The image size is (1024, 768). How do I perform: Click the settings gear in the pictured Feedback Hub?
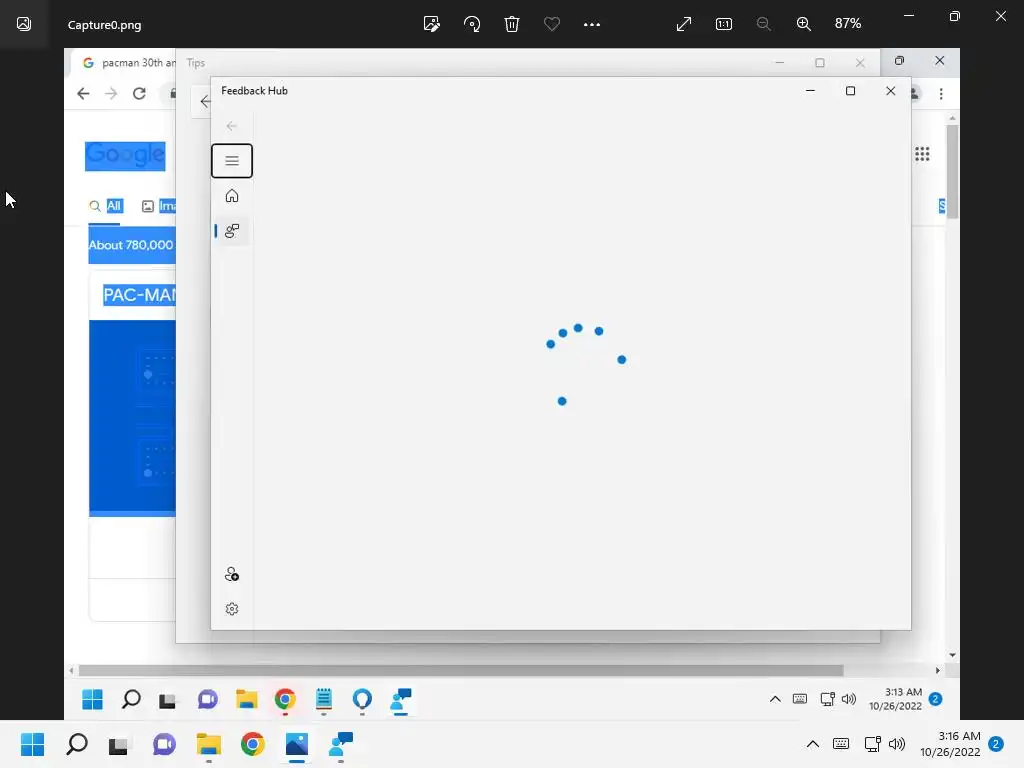pos(232,609)
